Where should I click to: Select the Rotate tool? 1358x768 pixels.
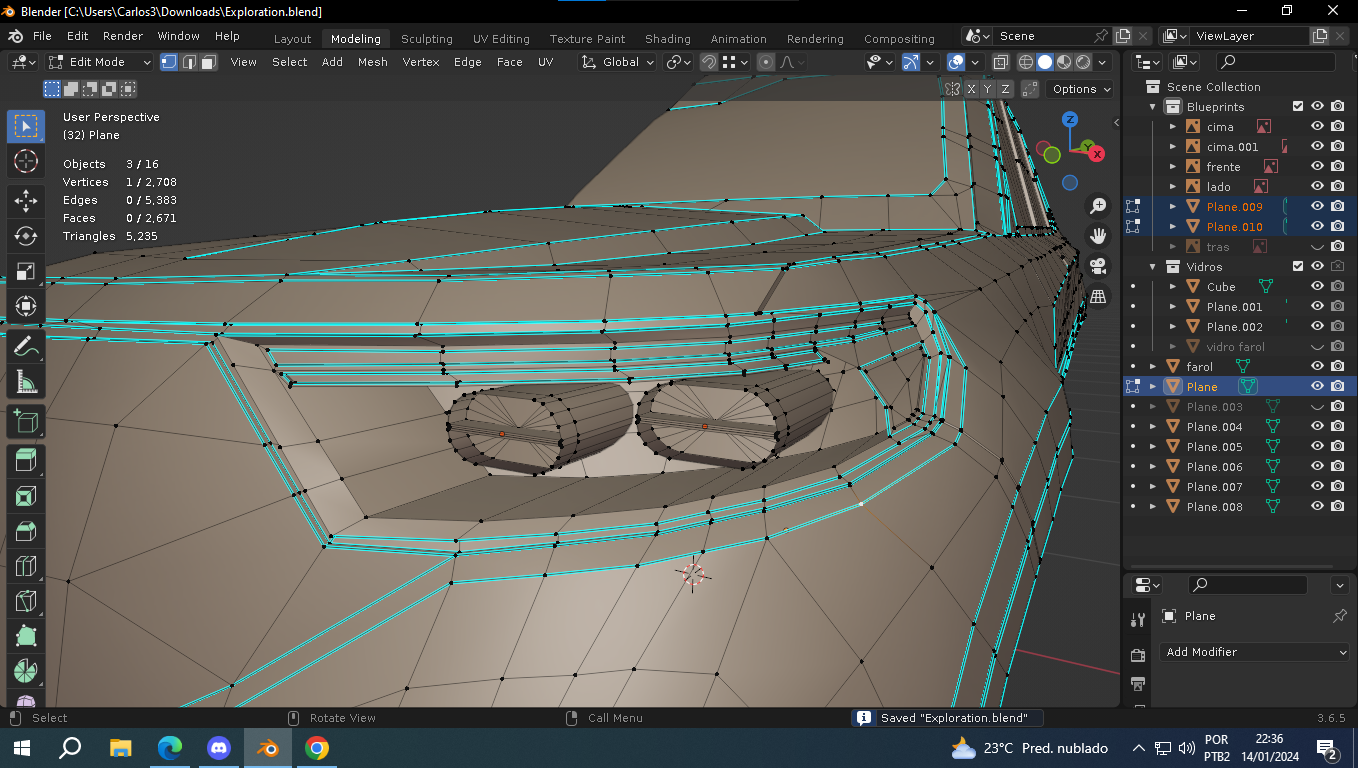click(x=26, y=236)
